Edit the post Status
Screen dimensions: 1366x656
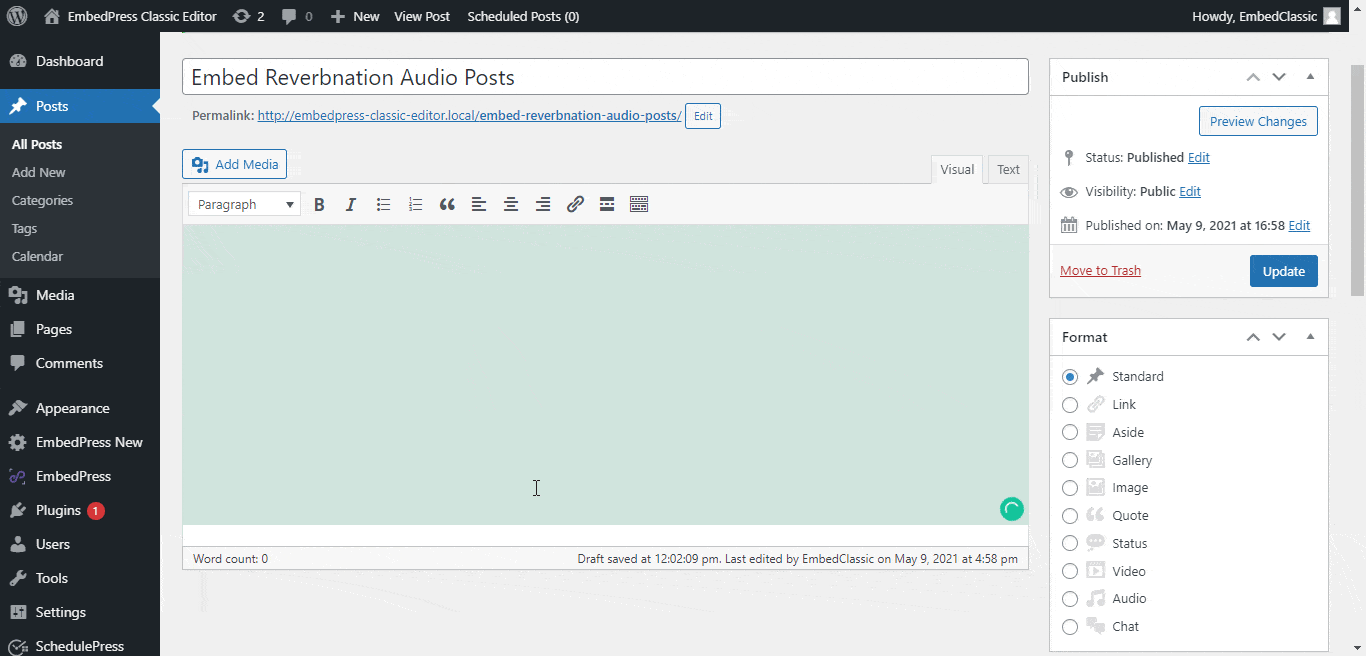coord(1198,157)
